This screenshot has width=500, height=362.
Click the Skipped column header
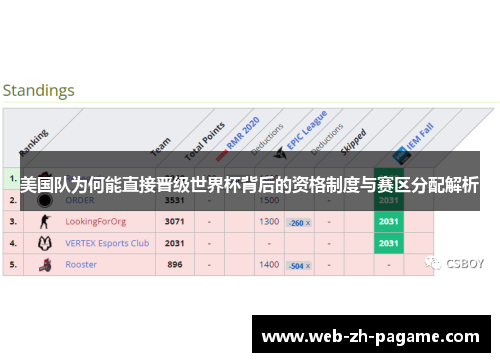tap(353, 142)
